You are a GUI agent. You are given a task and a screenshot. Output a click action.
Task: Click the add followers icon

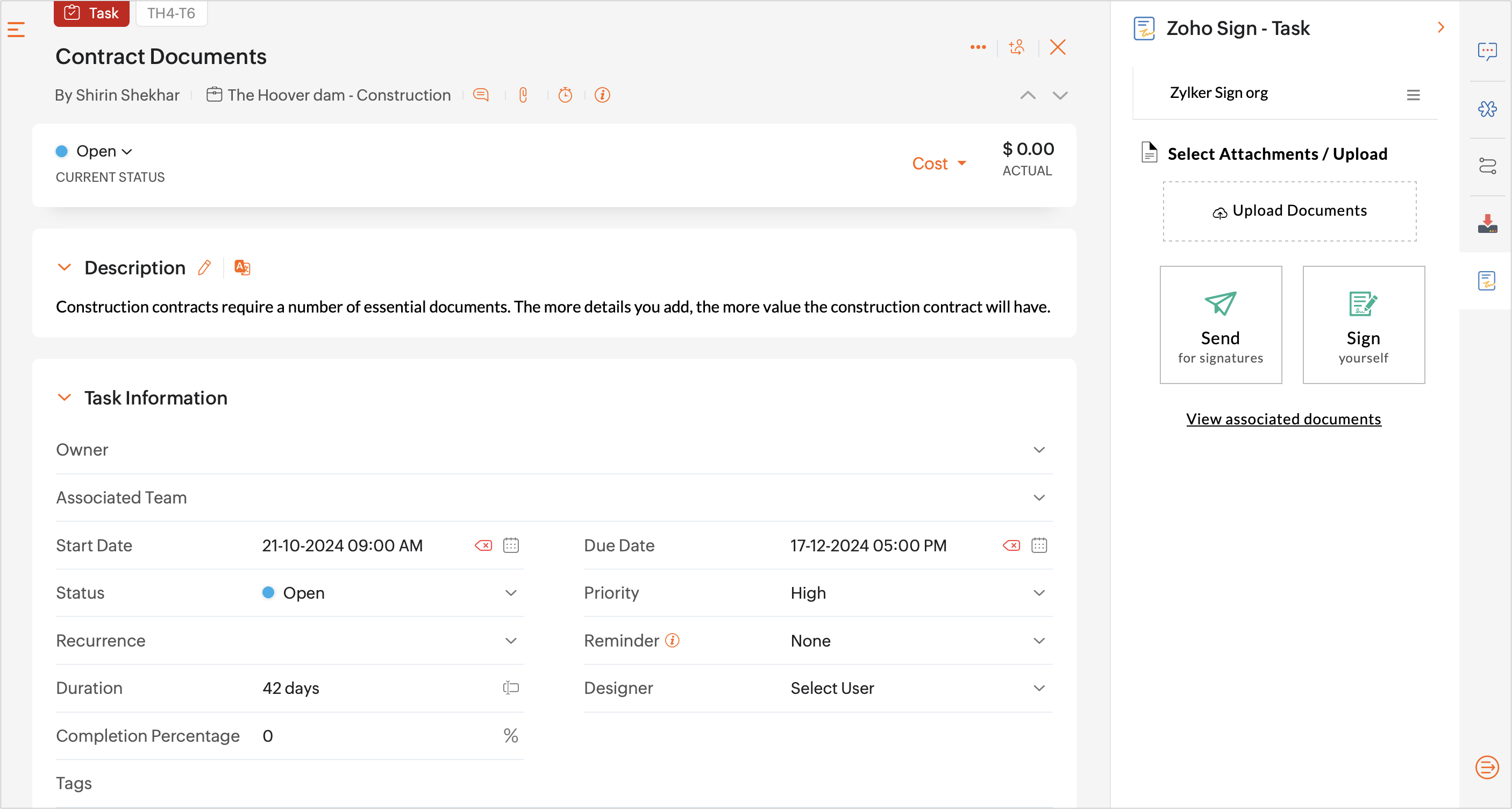click(1017, 47)
